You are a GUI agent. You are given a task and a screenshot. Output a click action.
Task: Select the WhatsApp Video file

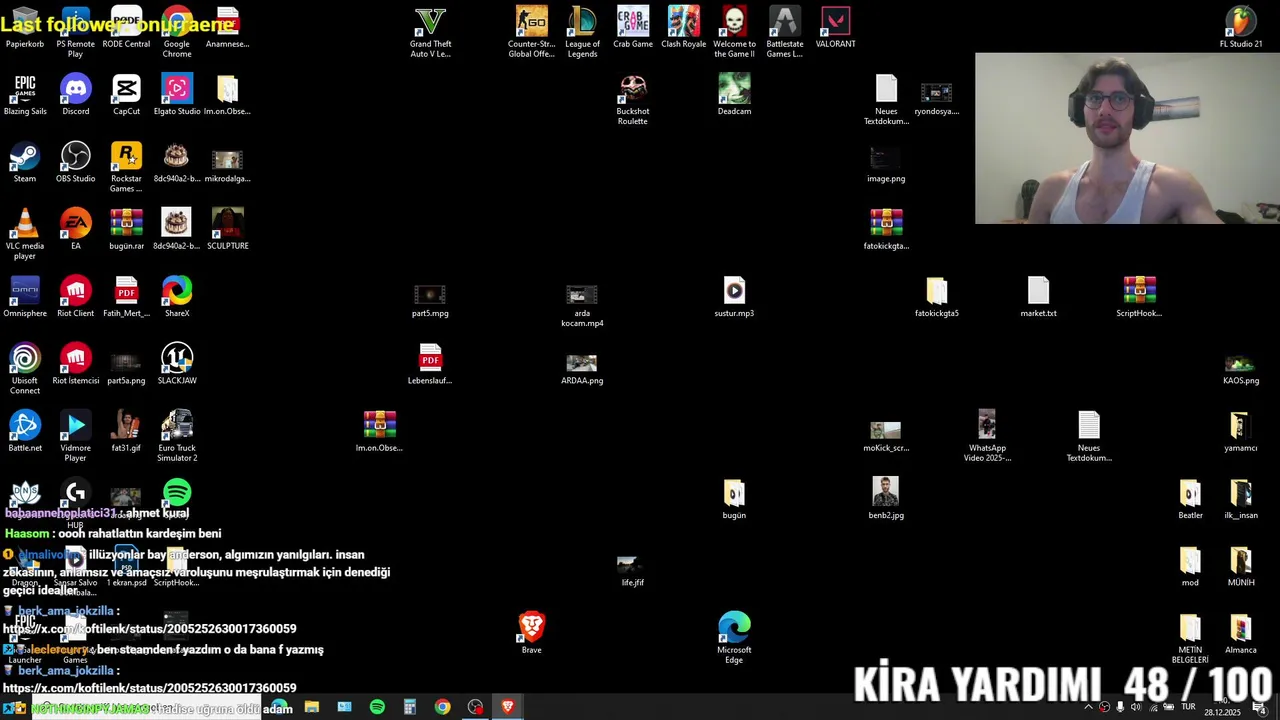987,435
